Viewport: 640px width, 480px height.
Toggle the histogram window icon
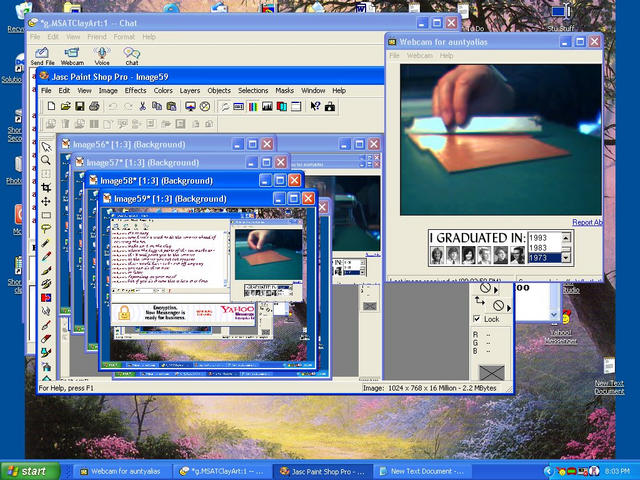267,107
